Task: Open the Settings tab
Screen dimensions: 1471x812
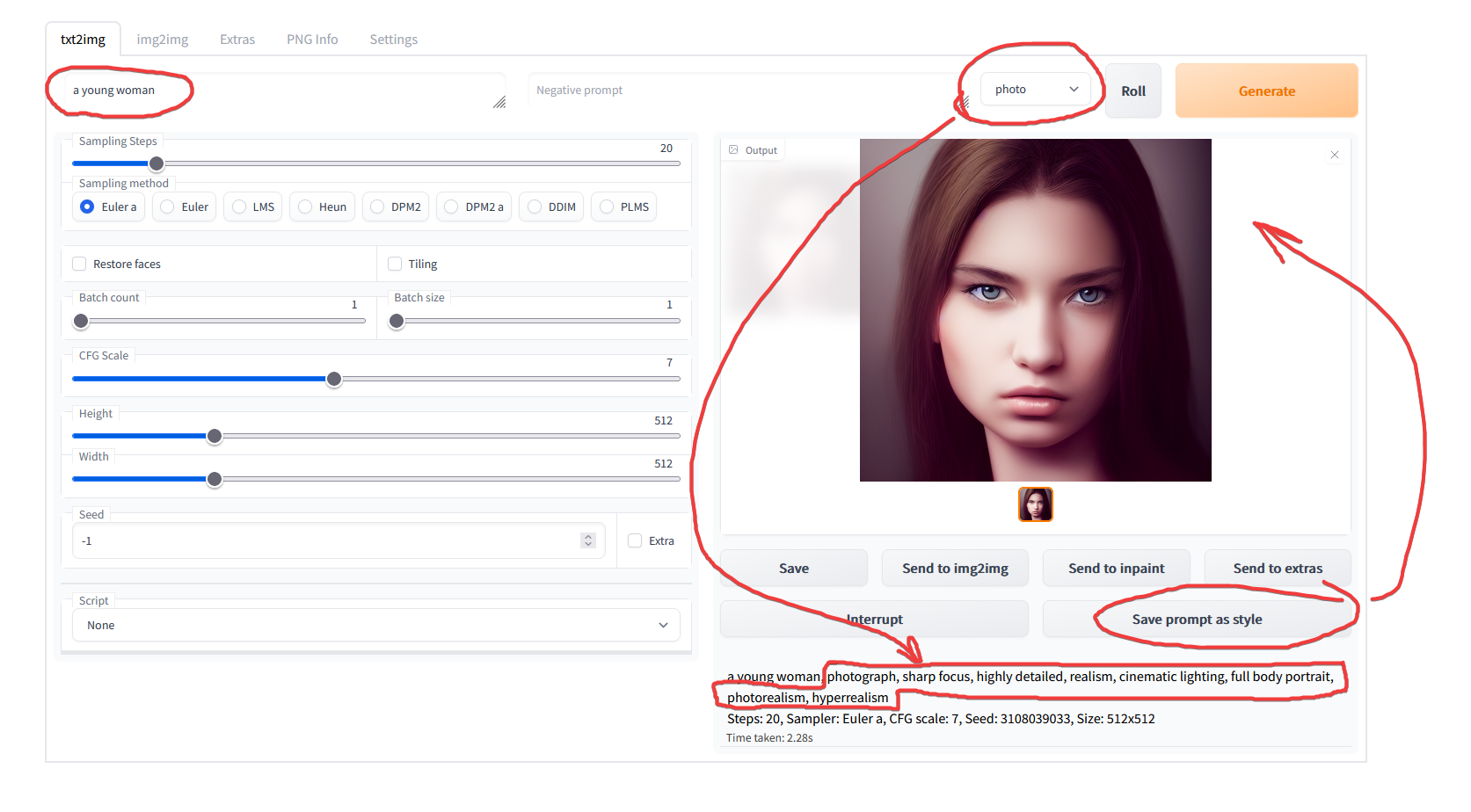Action: pos(393,39)
